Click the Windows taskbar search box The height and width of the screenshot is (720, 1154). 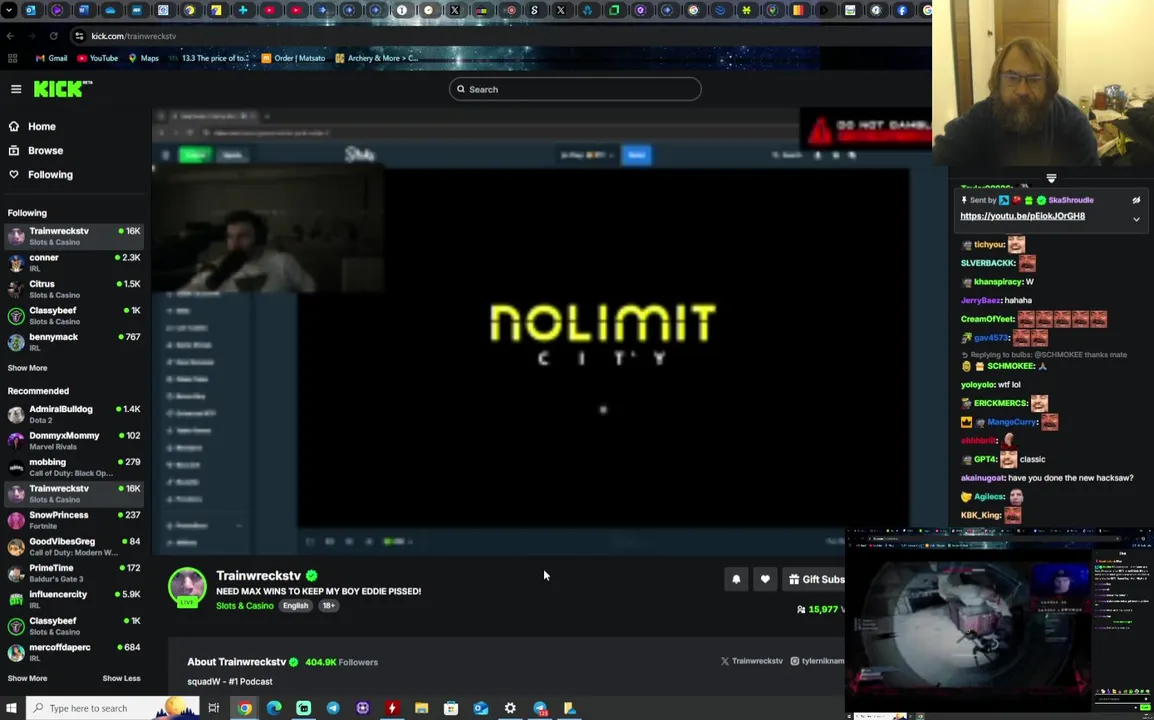coord(113,708)
